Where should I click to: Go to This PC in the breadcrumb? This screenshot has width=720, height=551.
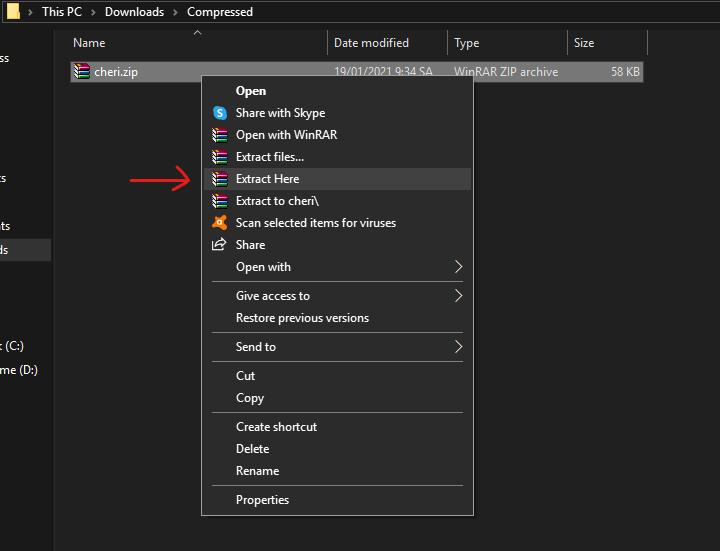[x=61, y=12]
